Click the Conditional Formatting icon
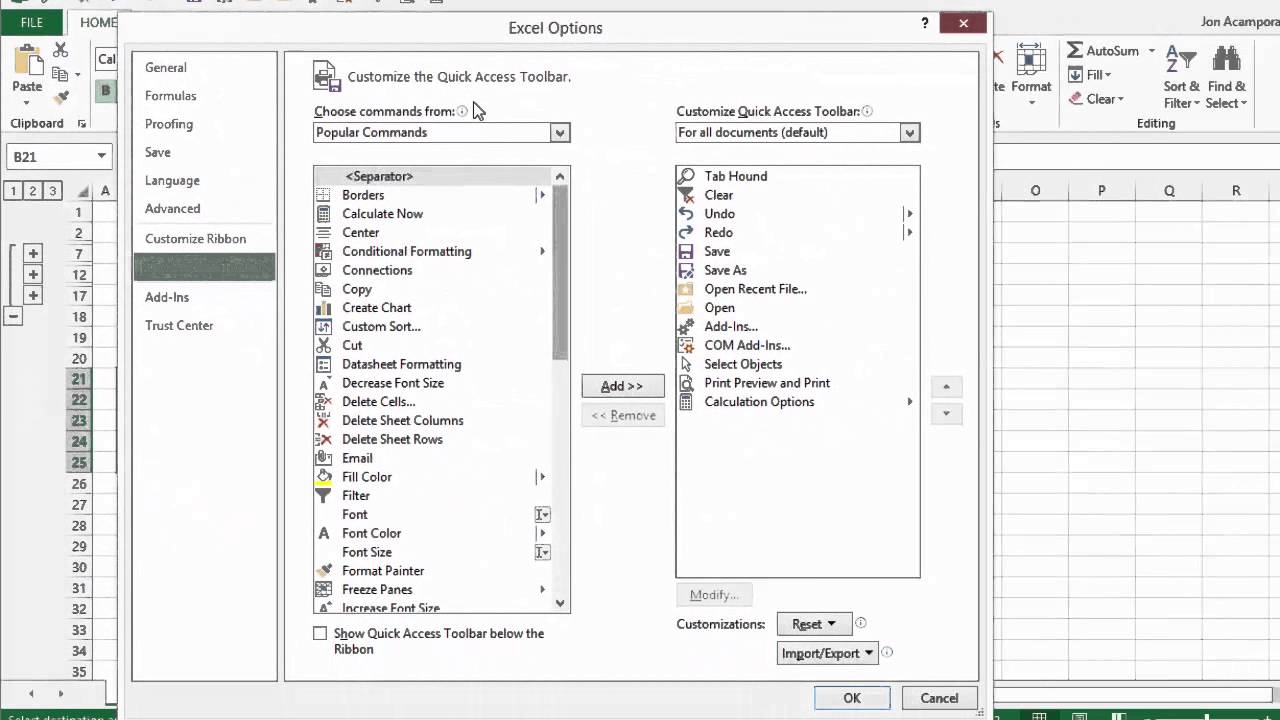The height and width of the screenshot is (720, 1280). click(323, 251)
